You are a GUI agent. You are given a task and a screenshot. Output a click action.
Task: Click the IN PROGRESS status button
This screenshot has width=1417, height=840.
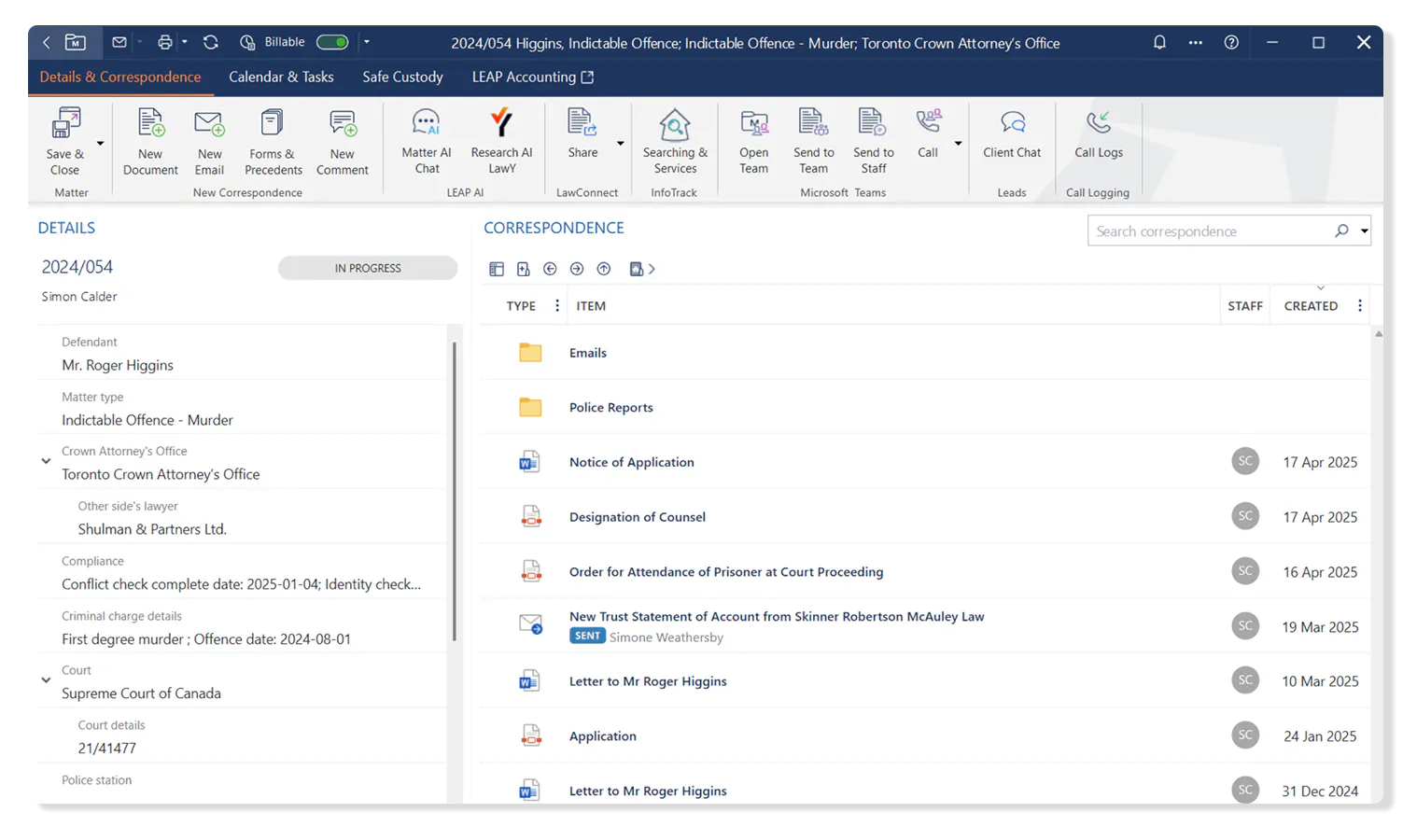click(368, 268)
